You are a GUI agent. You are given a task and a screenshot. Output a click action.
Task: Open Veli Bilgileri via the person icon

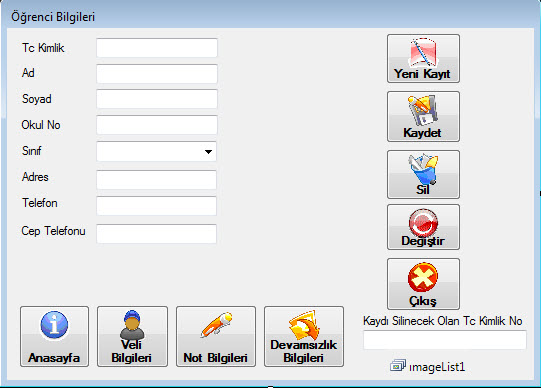(132, 325)
